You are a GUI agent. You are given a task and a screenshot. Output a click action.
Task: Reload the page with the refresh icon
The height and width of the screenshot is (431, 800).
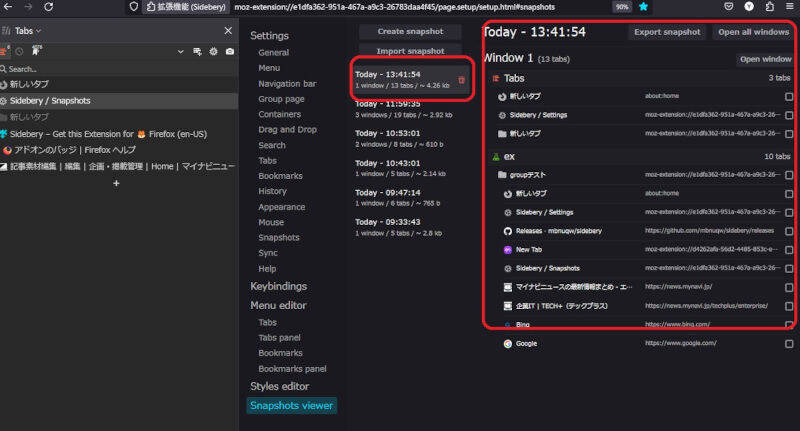(48, 7)
